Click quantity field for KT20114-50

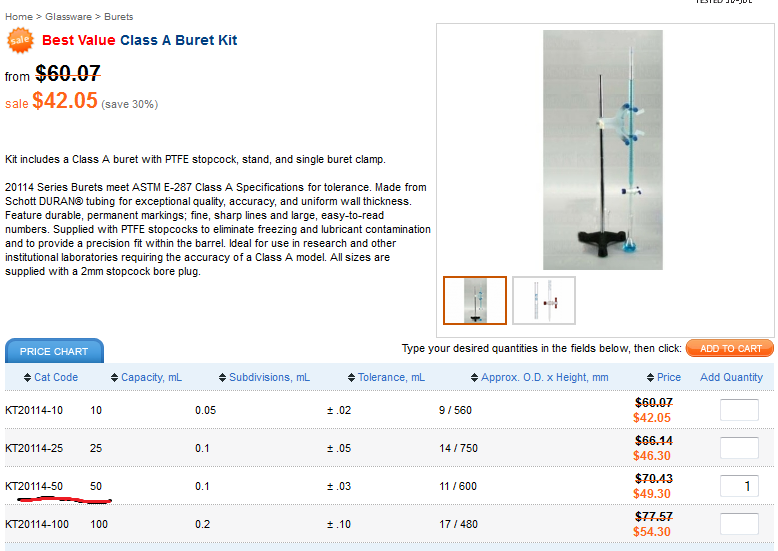(x=739, y=486)
